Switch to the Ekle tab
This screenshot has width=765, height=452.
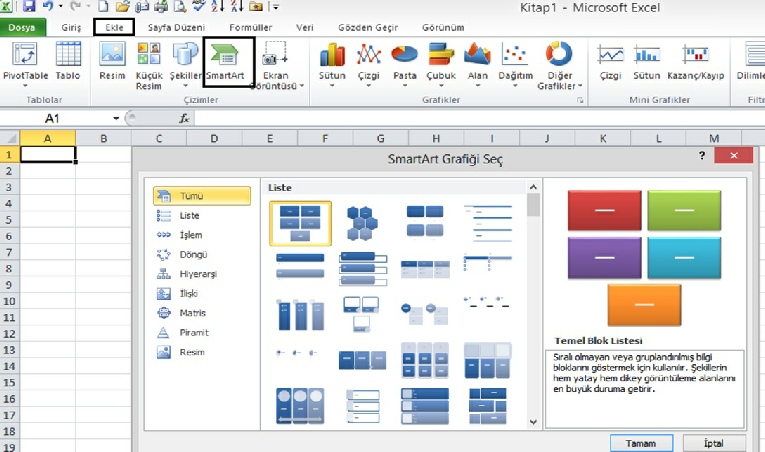(x=114, y=27)
